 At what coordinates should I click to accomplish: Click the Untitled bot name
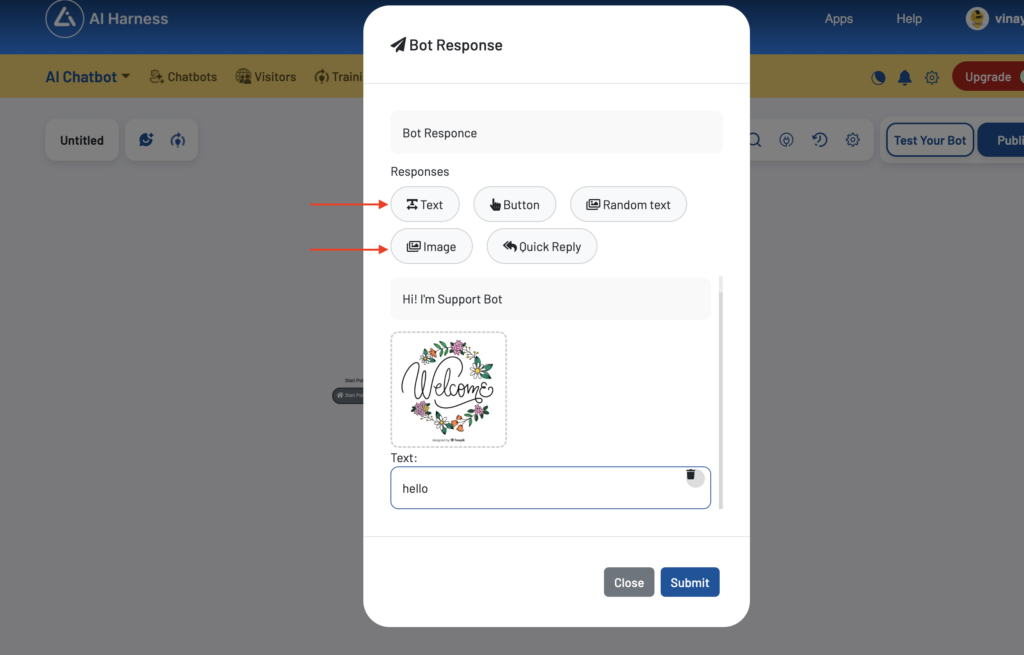pos(82,140)
